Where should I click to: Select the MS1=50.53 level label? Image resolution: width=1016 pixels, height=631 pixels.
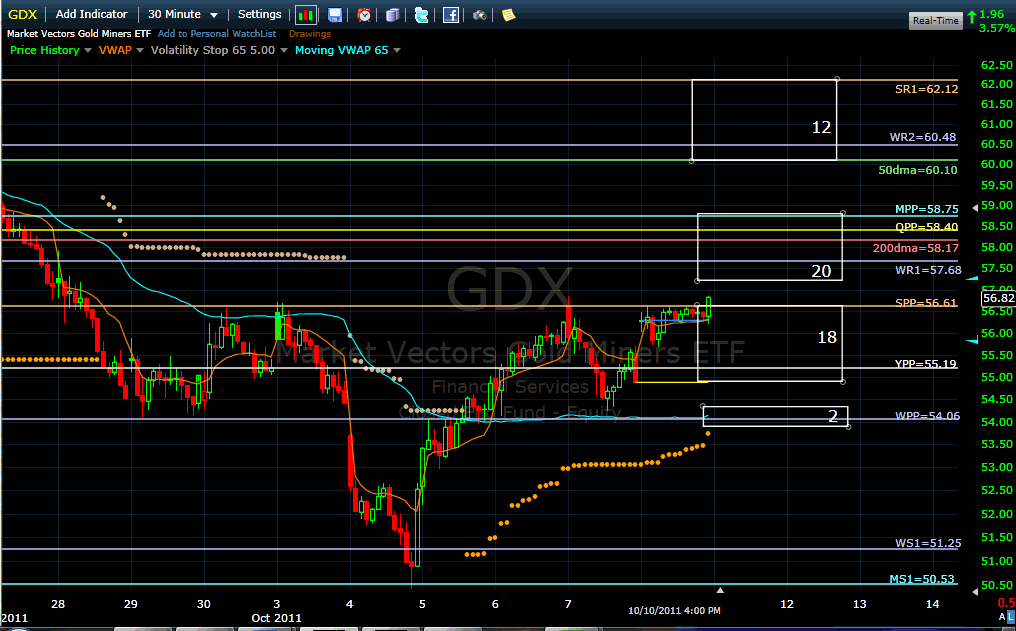(922, 579)
